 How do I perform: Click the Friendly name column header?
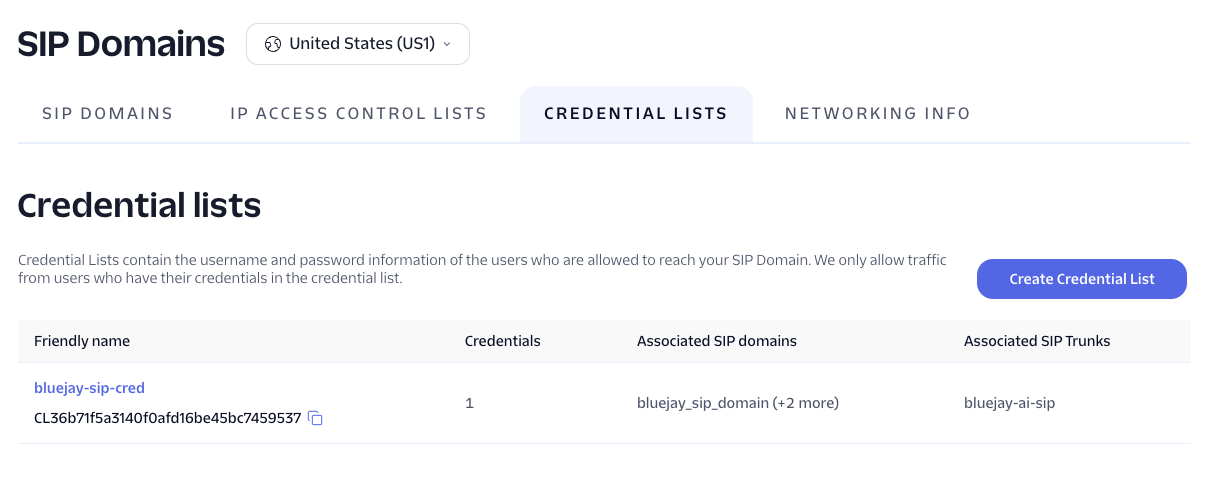pyautogui.click(x=82, y=341)
